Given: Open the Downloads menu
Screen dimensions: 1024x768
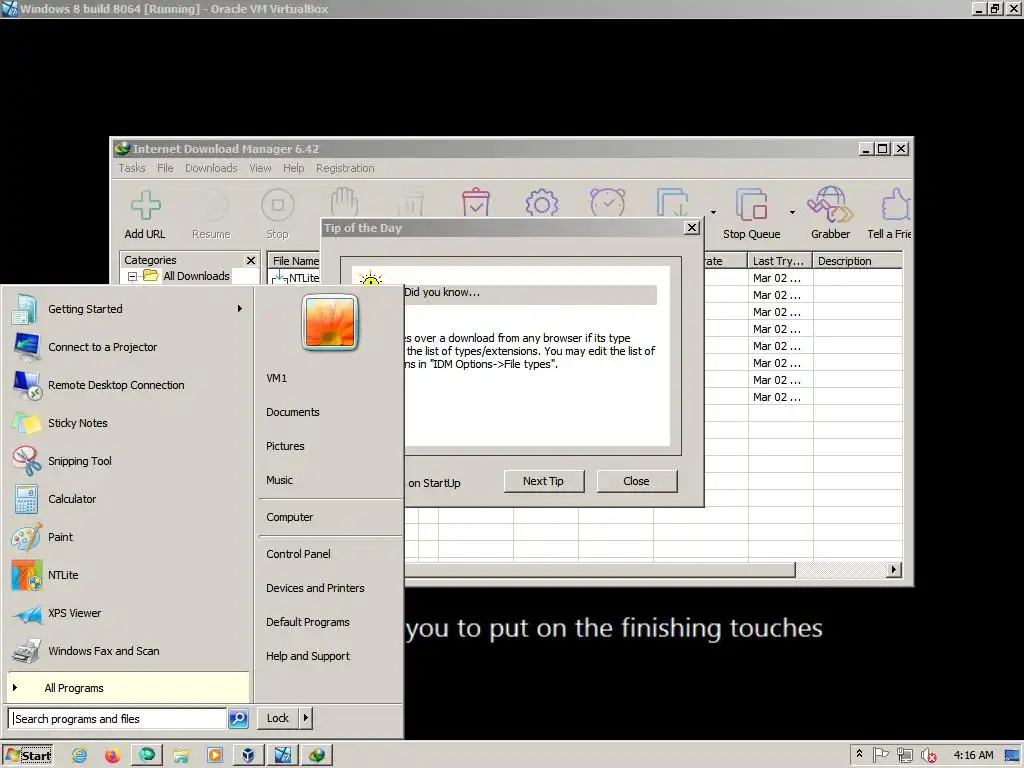Looking at the screenshot, I should coord(211,168).
